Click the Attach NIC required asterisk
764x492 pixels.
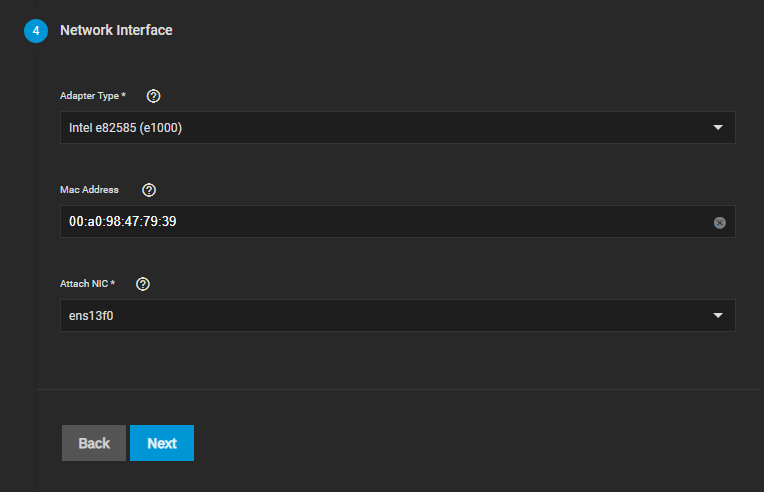113,284
